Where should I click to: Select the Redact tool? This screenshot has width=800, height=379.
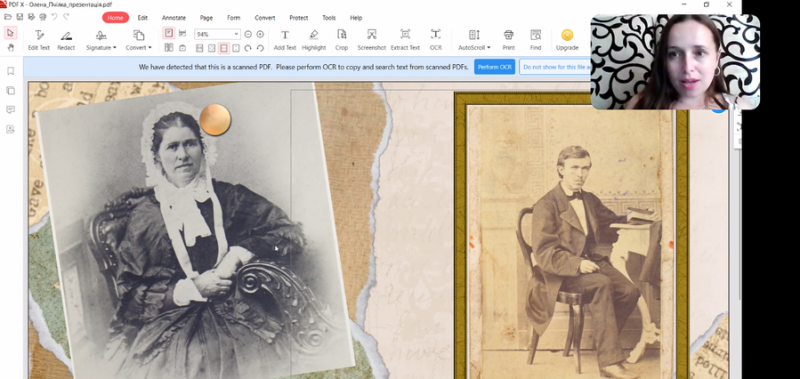pyautogui.click(x=66, y=40)
